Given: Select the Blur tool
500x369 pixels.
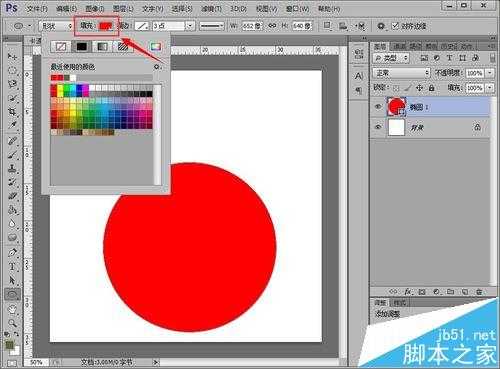Looking at the screenshot, I should click(x=12, y=223).
